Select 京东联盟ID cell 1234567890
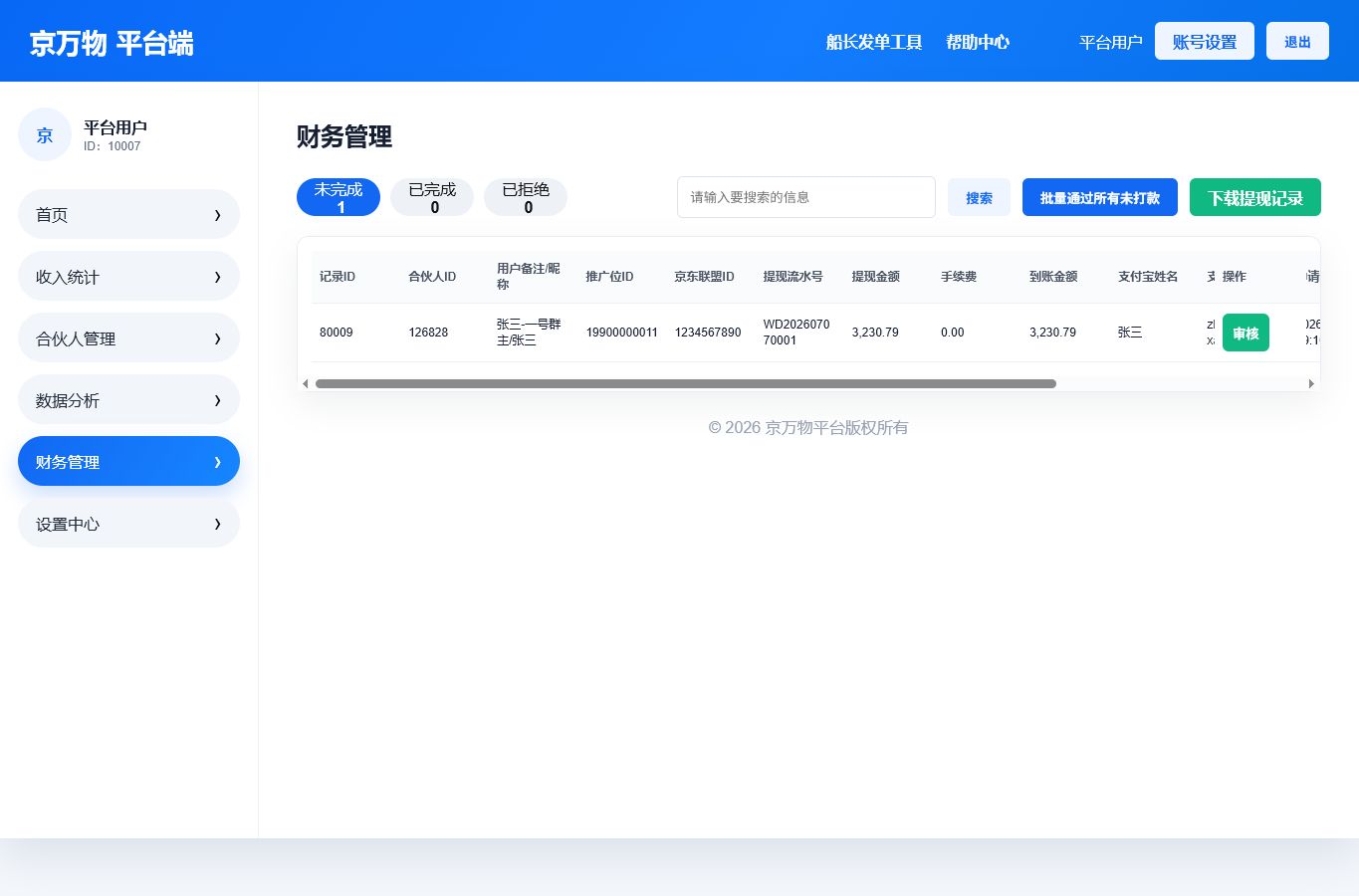Viewport: 1359px width, 896px height. (x=708, y=333)
